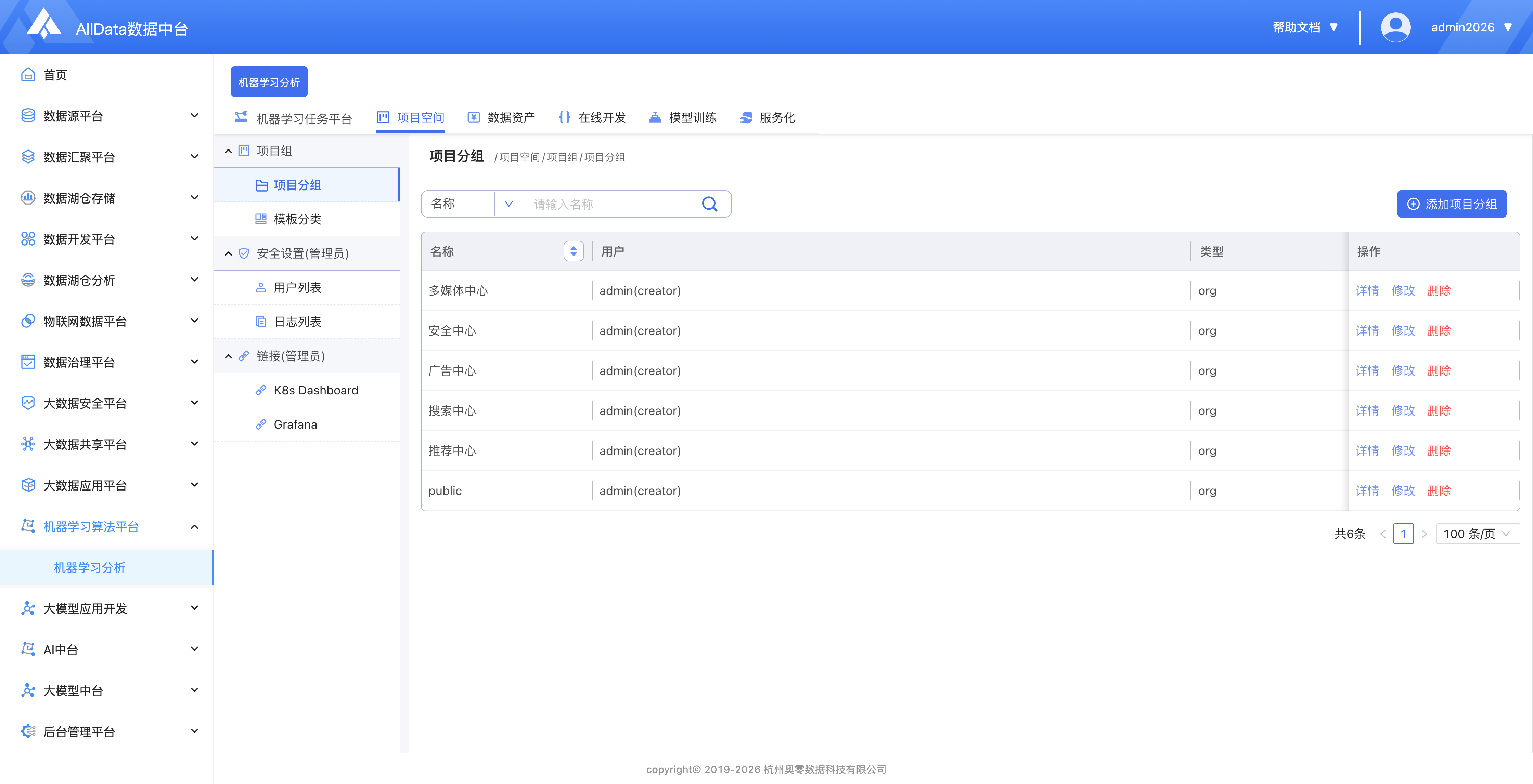Image resolution: width=1533 pixels, height=784 pixels.
Task: Click the 日志列表 document icon
Action: point(261,322)
